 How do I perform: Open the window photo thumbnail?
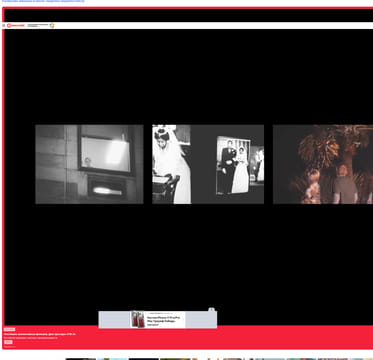pos(89,164)
